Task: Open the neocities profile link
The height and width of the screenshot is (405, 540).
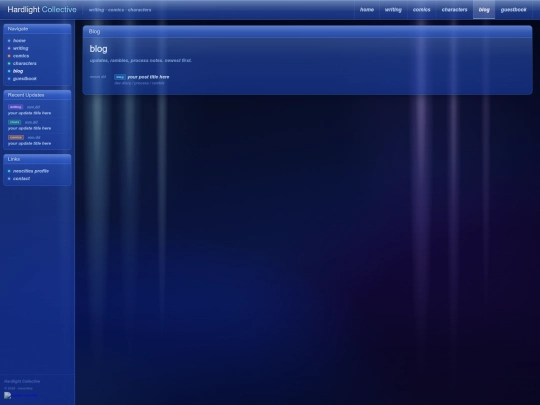Action: coord(31,171)
